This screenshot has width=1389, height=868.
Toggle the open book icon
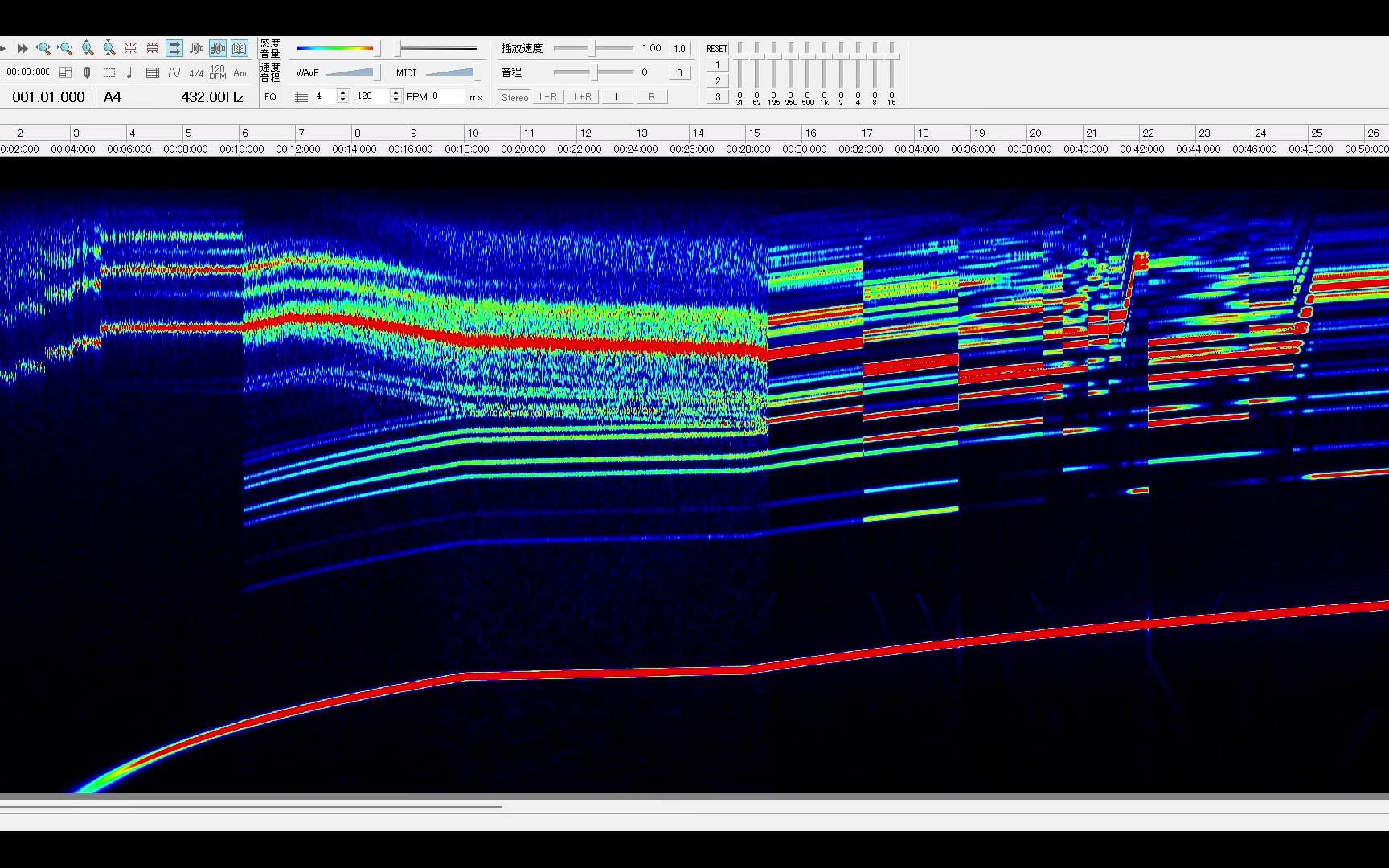pyautogui.click(x=240, y=49)
